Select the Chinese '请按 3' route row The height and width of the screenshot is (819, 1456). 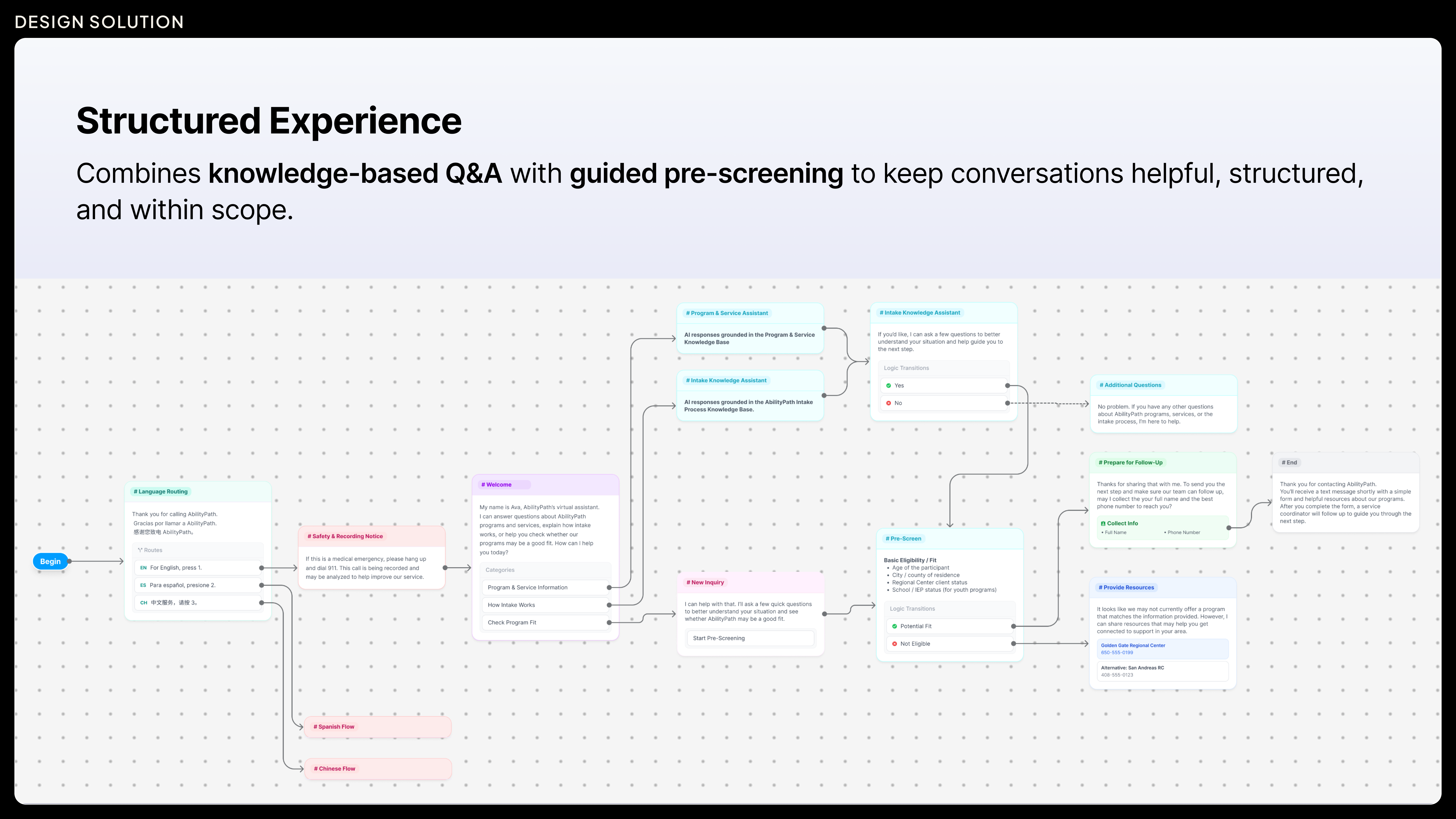198,603
